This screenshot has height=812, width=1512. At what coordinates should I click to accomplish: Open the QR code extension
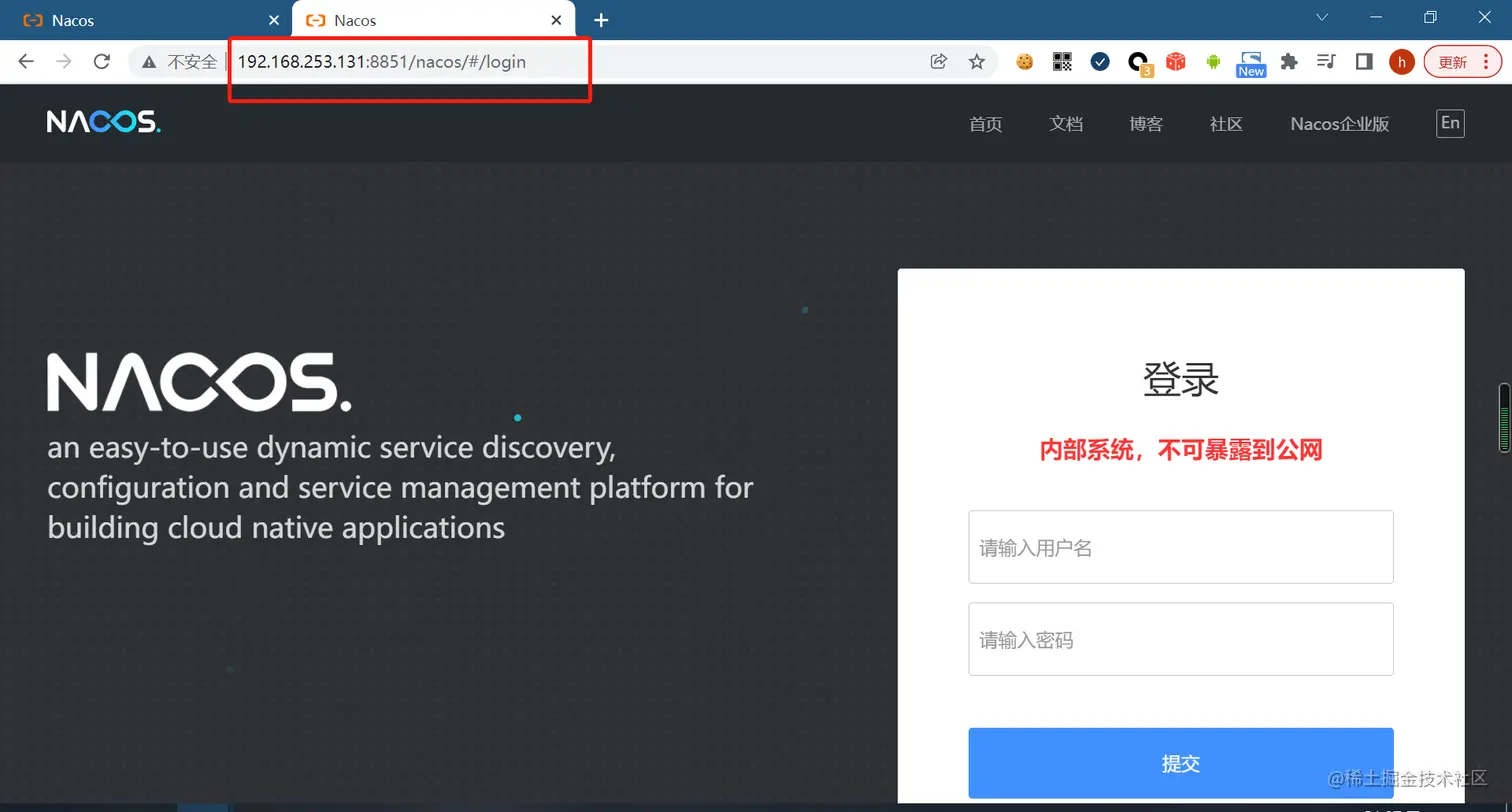click(1062, 62)
